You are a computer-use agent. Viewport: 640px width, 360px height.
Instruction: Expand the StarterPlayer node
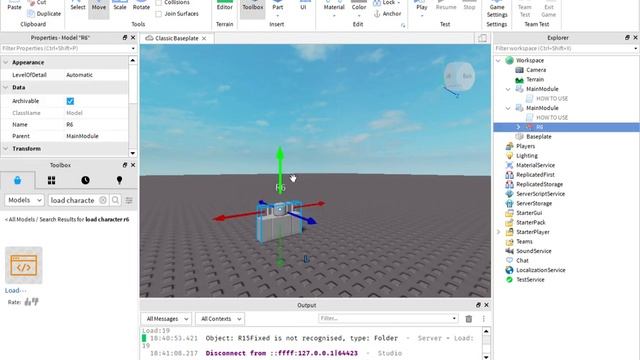498,232
